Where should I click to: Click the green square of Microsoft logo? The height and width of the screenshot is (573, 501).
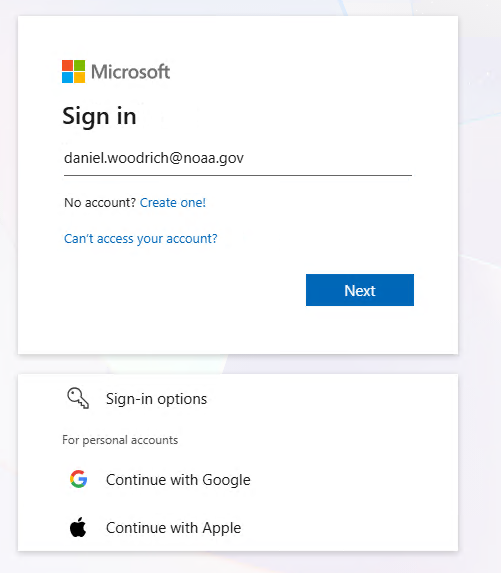pos(80,65)
